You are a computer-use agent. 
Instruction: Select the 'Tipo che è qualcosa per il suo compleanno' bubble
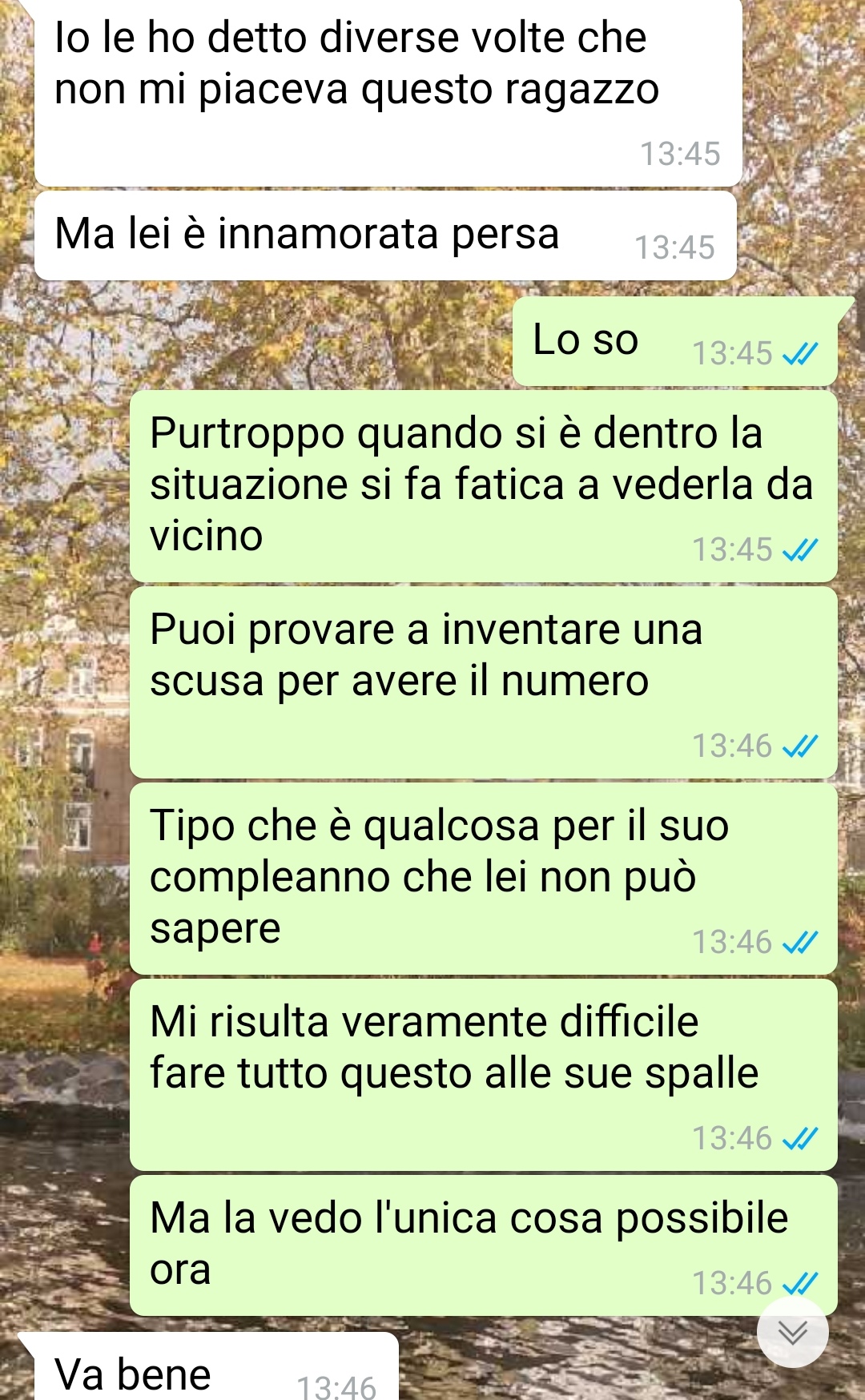pos(484,879)
